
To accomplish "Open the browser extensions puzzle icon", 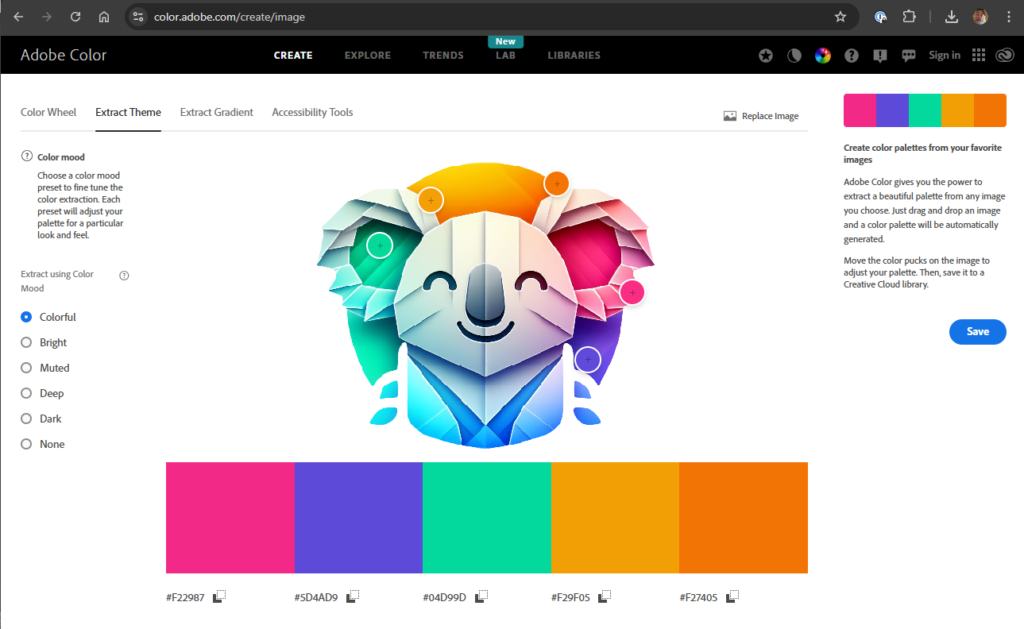I will [x=909, y=17].
